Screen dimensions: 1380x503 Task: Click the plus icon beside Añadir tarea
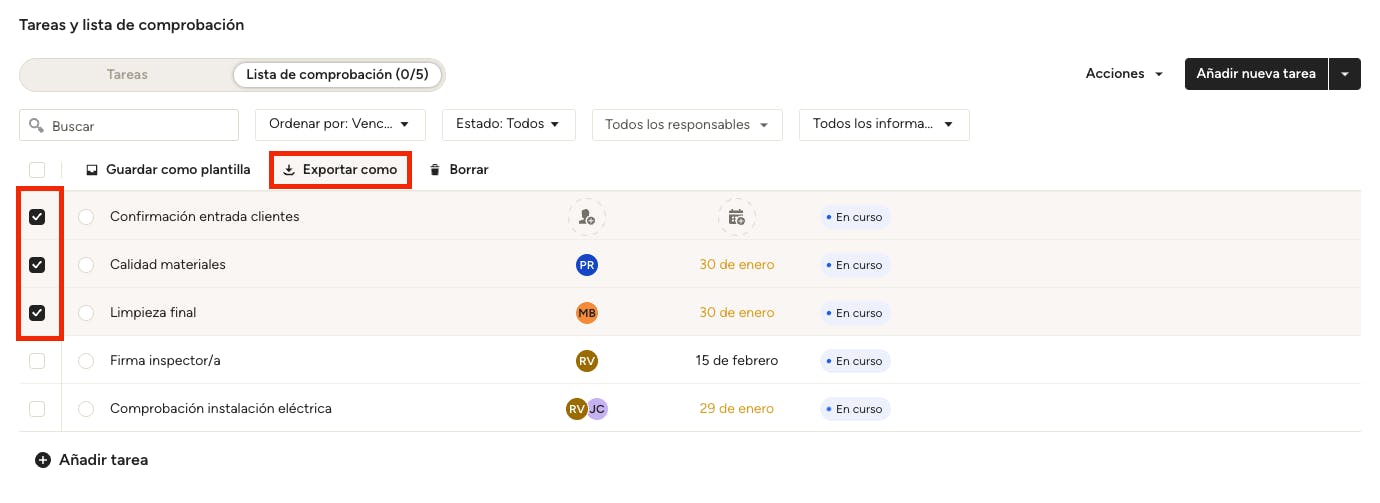[x=43, y=460]
